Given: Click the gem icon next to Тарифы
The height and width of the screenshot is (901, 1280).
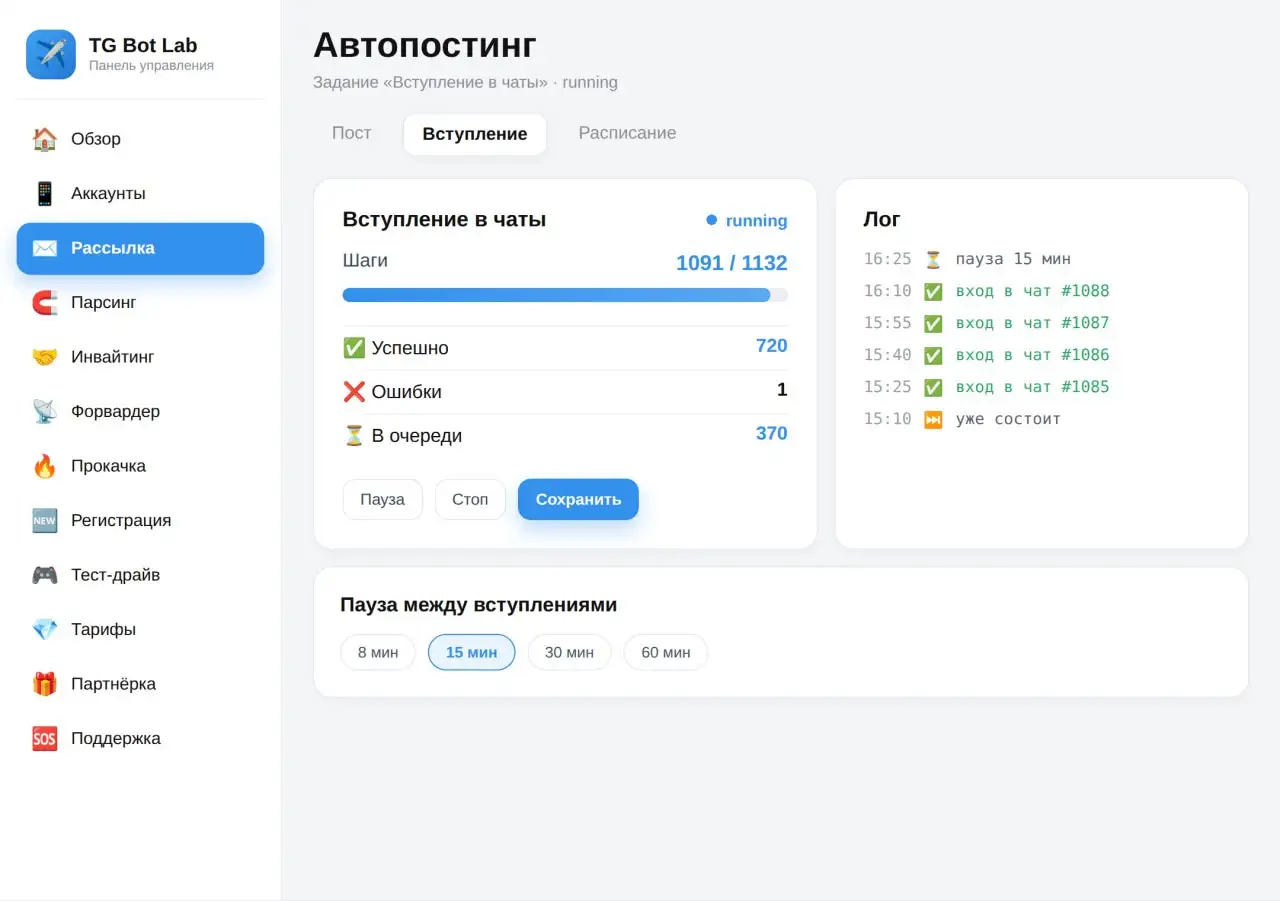Looking at the screenshot, I should coord(44,629).
